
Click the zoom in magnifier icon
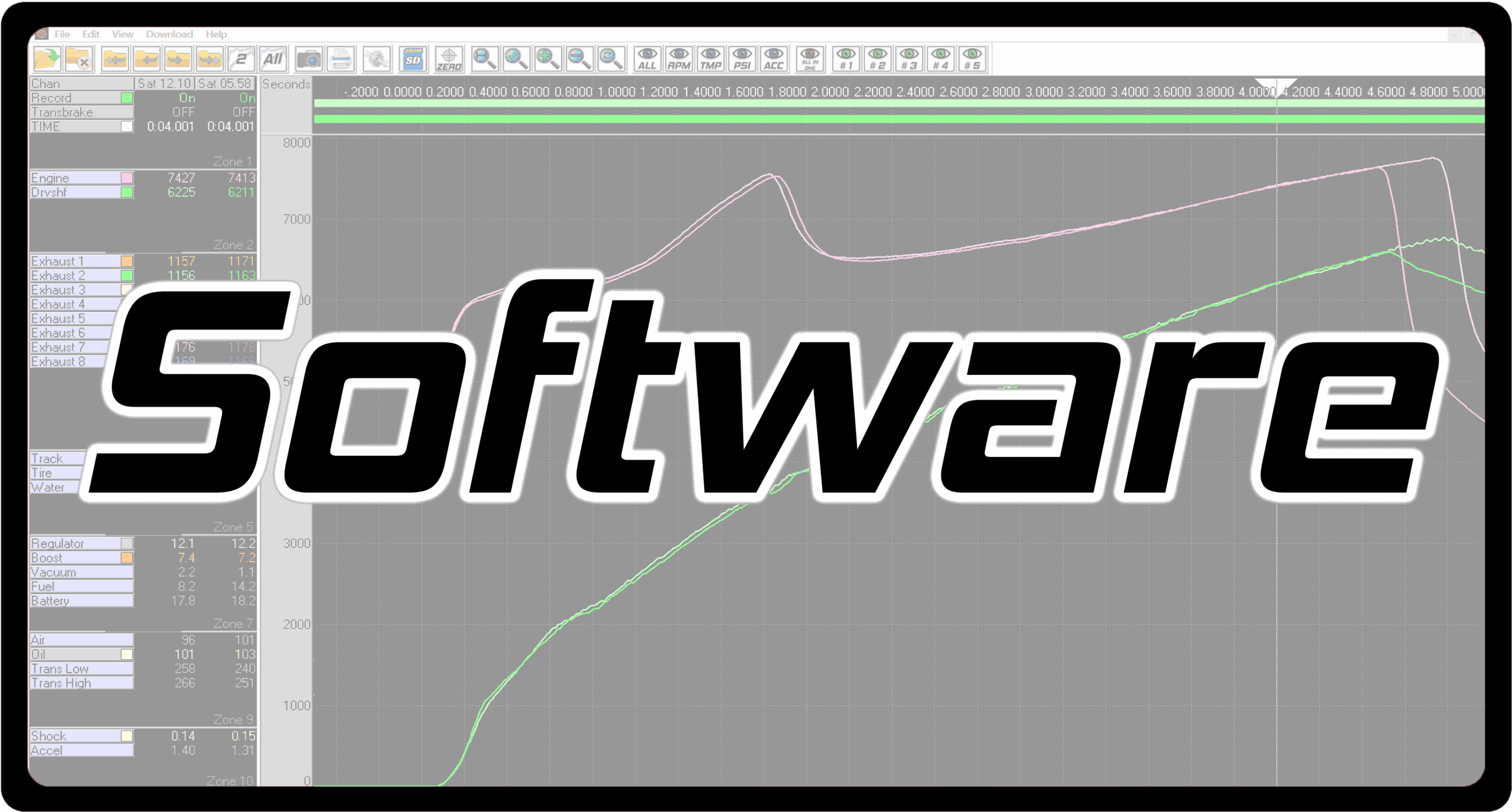click(x=548, y=59)
